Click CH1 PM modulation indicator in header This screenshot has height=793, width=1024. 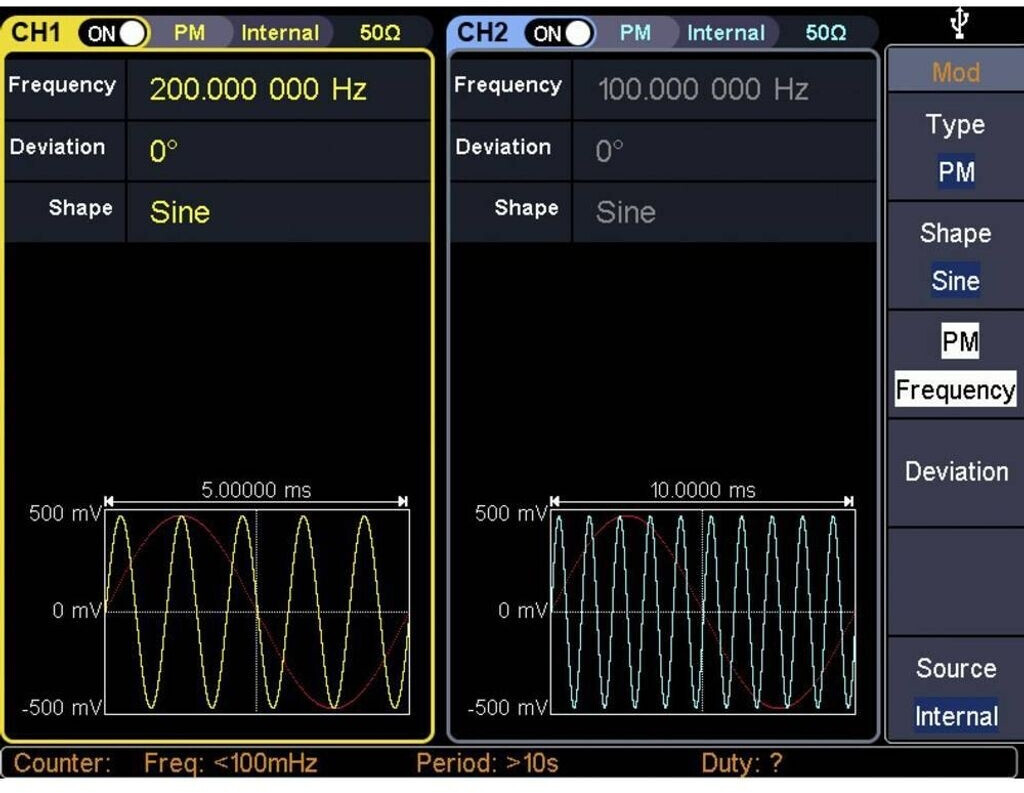click(189, 33)
